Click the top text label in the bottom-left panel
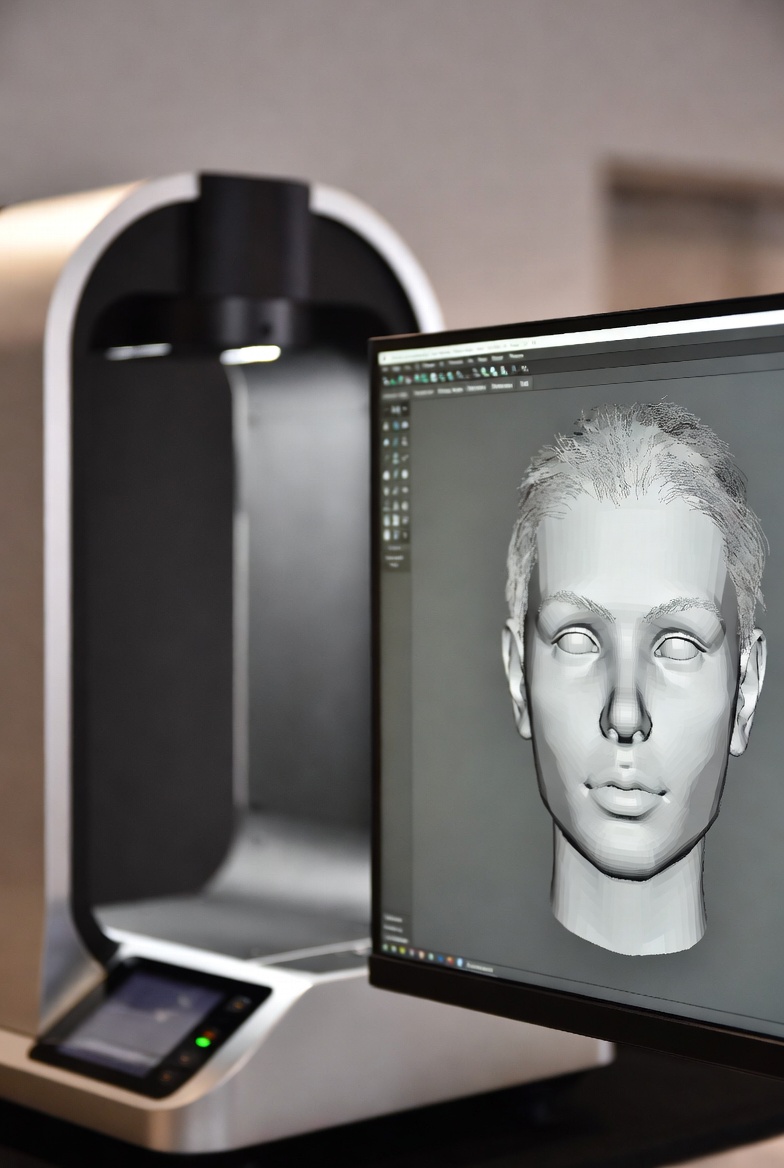This screenshot has height=1168, width=784. 392,917
